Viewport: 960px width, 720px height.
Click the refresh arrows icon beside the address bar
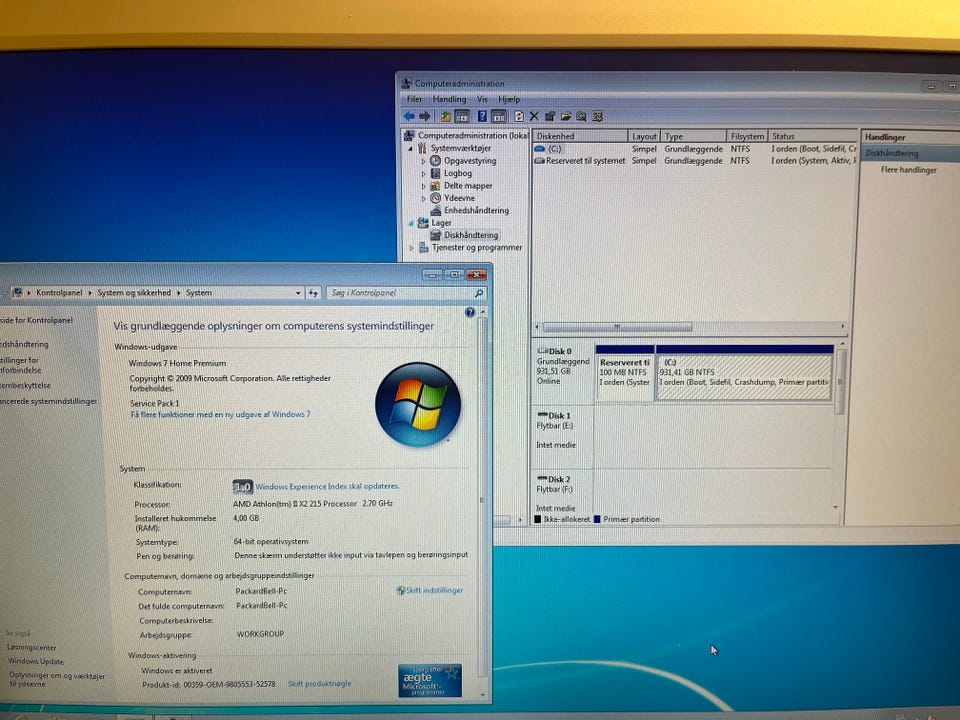313,293
